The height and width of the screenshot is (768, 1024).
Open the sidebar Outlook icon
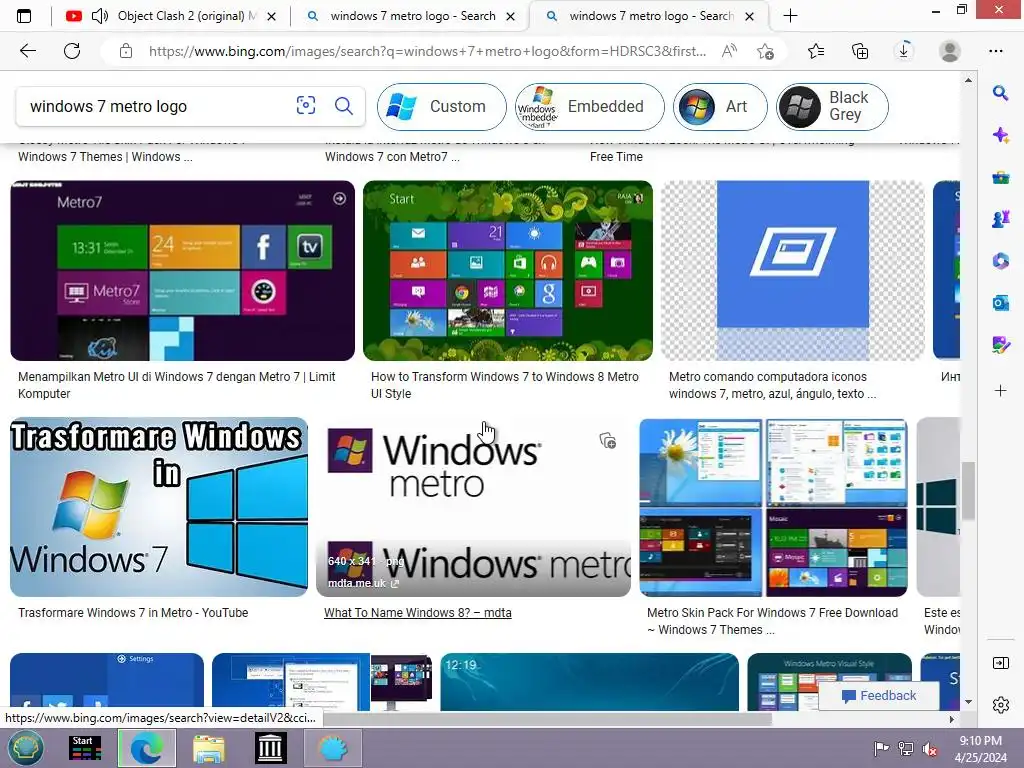[1000, 303]
